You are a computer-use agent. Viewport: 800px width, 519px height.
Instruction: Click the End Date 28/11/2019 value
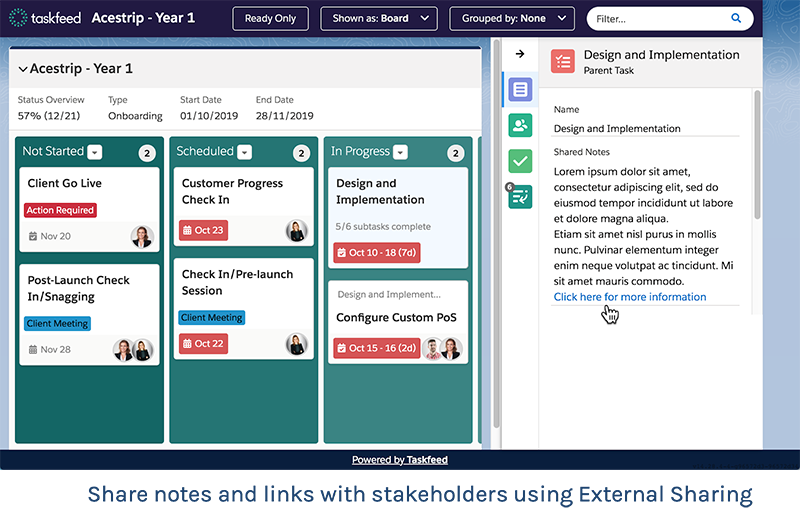click(285, 116)
